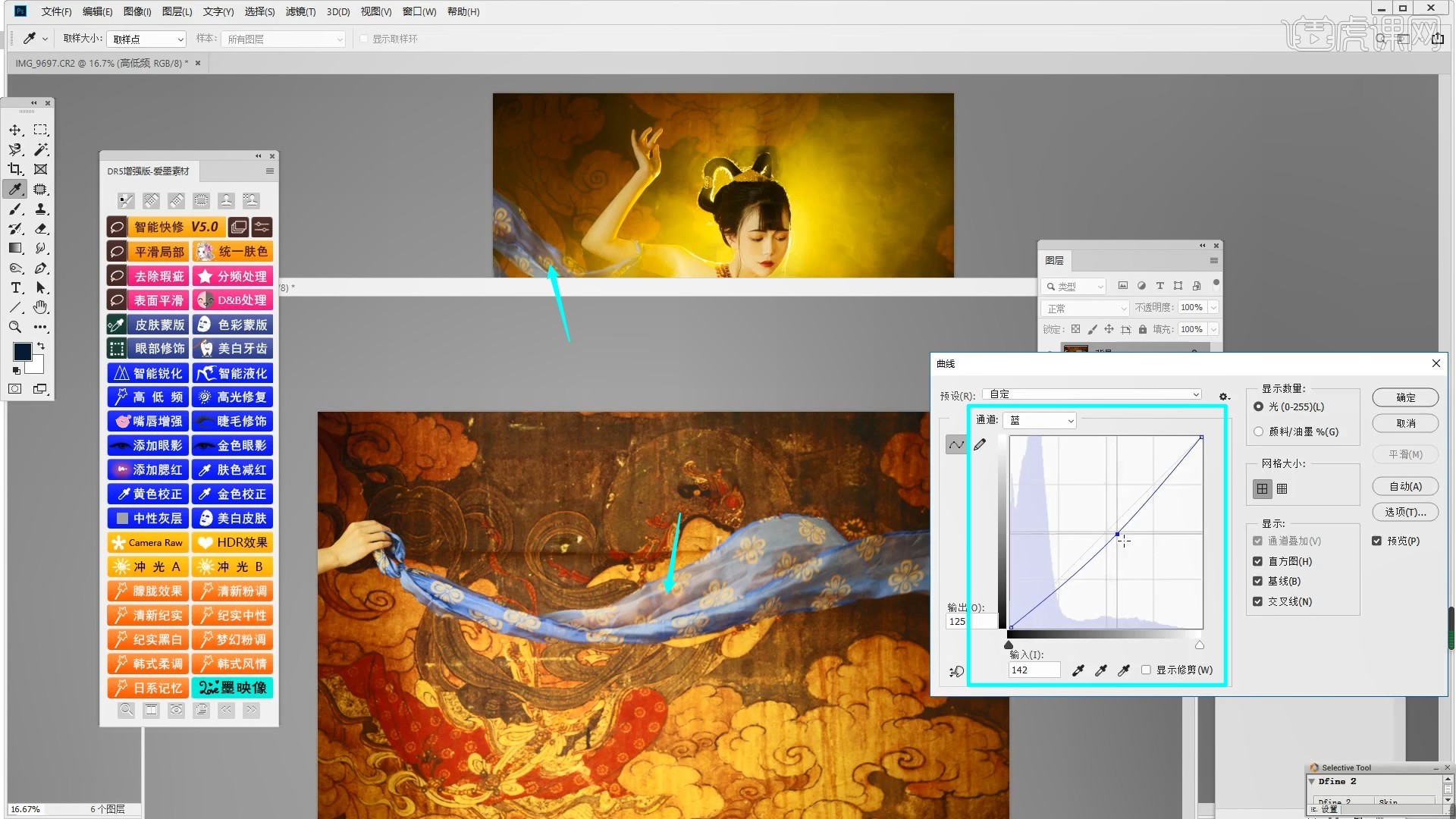Click the black point eyedropper in Curves
The image size is (1456, 819).
click(1078, 670)
